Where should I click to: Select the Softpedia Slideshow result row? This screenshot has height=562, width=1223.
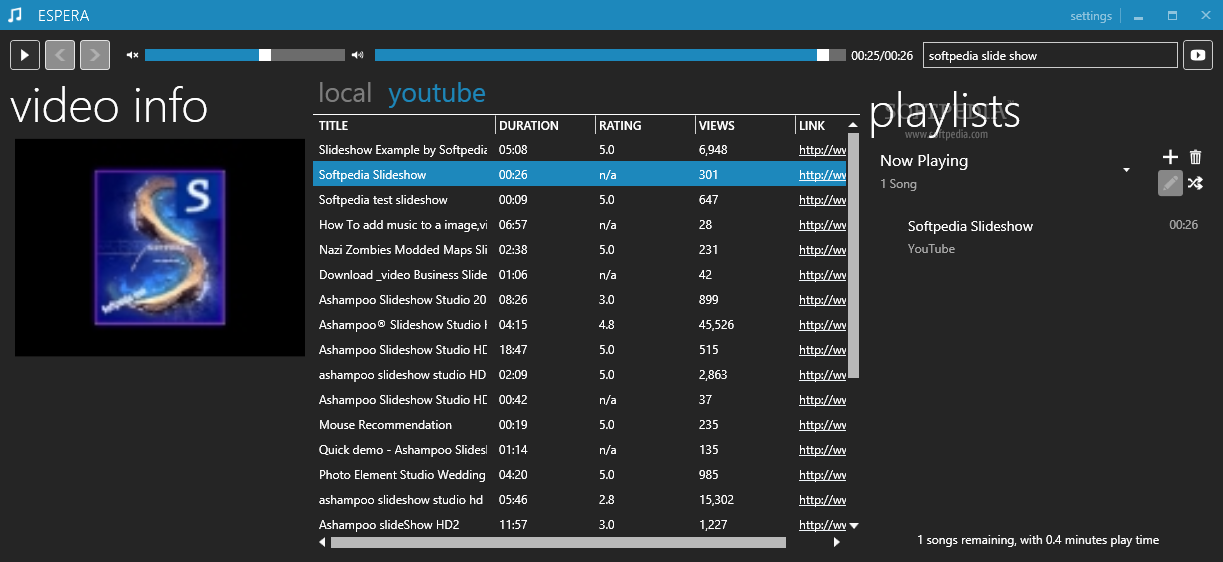click(579, 175)
